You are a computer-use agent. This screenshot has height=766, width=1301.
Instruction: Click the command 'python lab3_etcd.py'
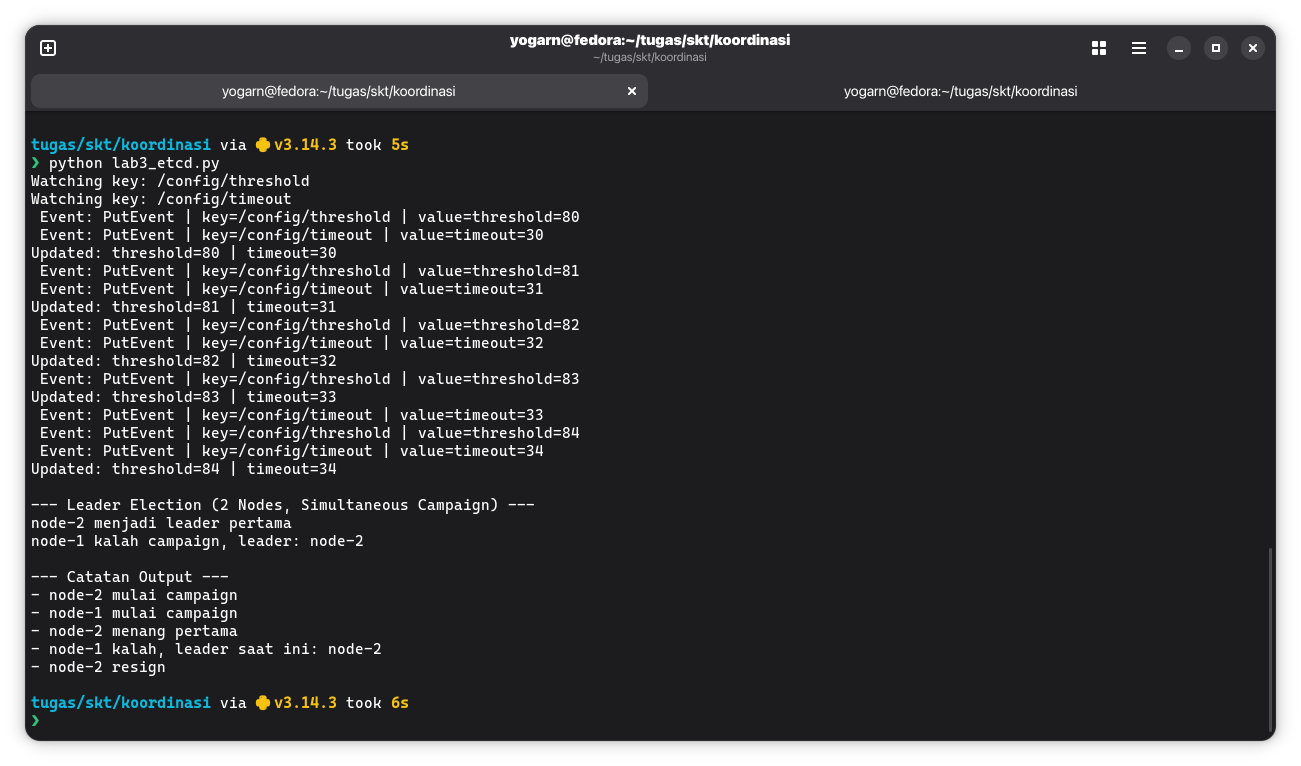click(134, 163)
